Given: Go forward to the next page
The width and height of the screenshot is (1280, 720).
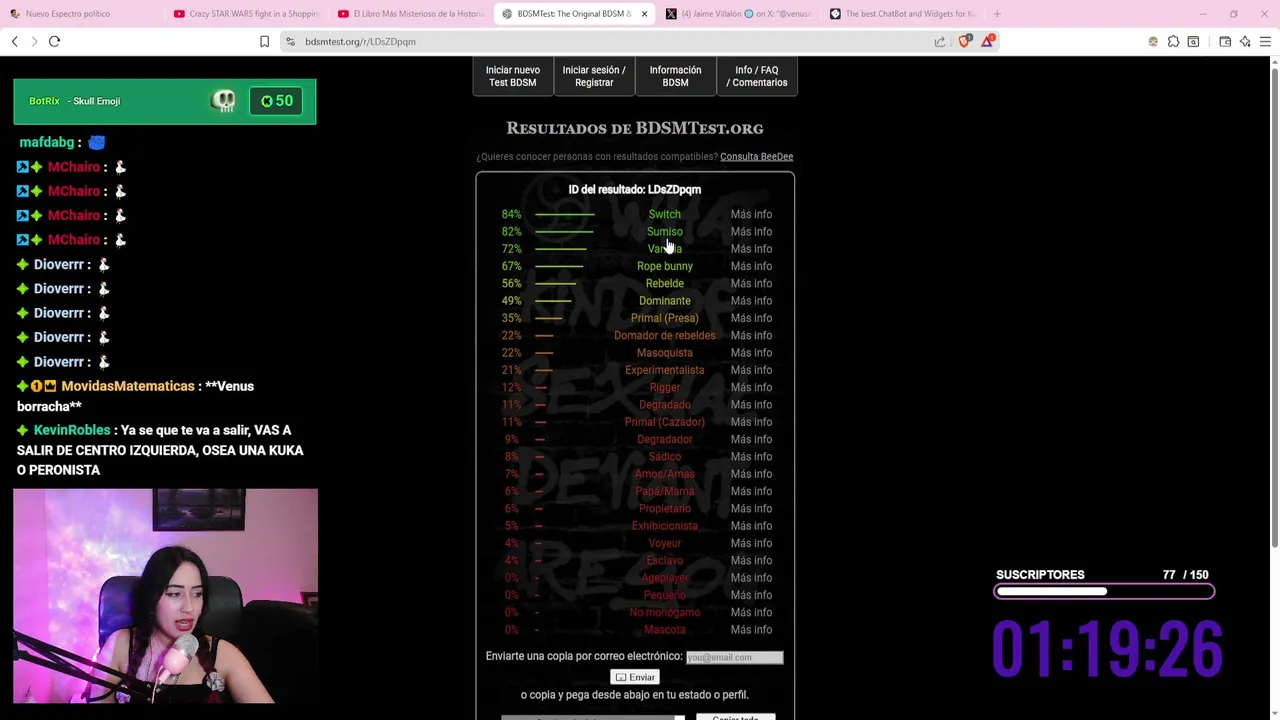Looking at the screenshot, I should (x=34, y=41).
